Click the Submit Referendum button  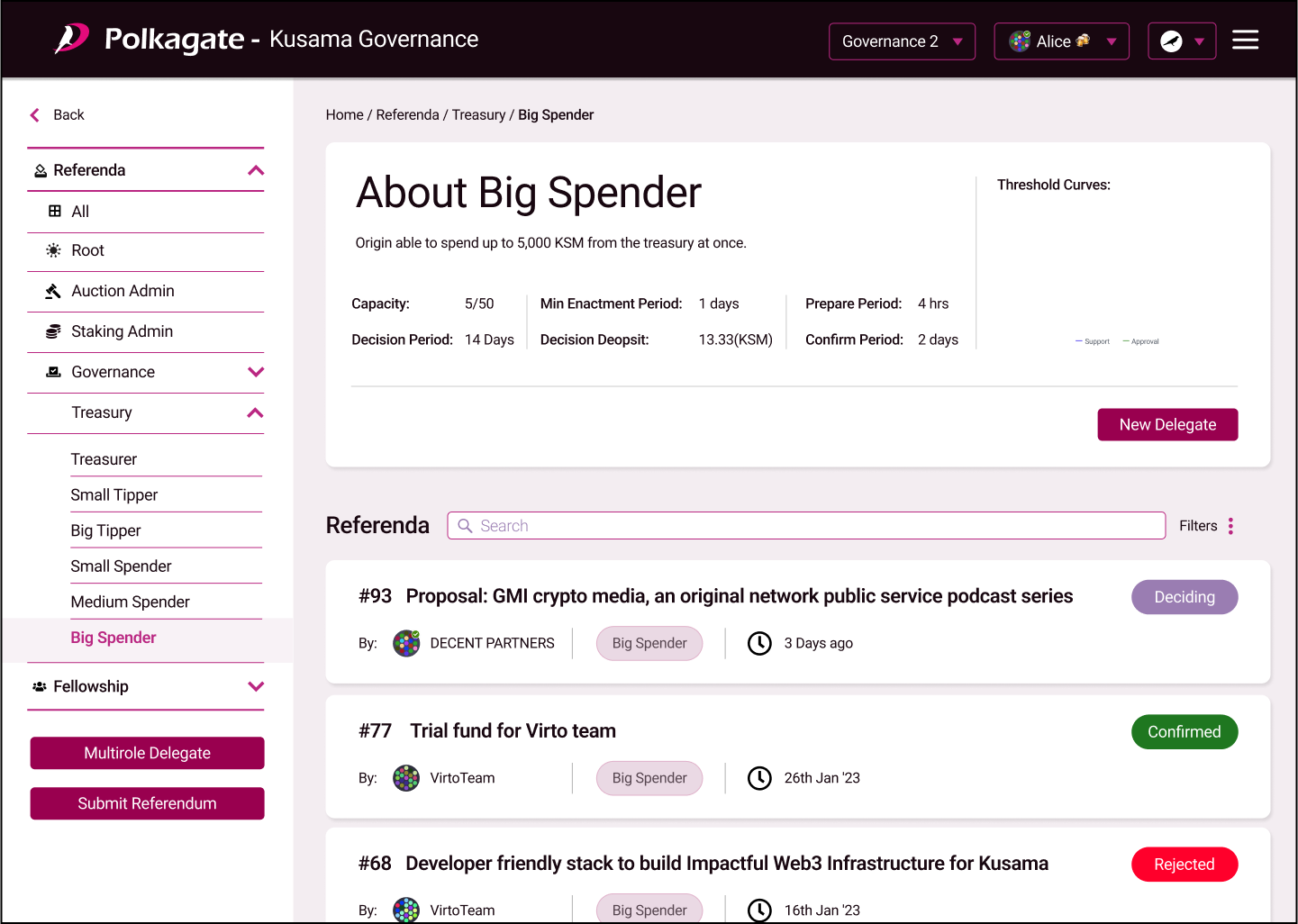147,803
